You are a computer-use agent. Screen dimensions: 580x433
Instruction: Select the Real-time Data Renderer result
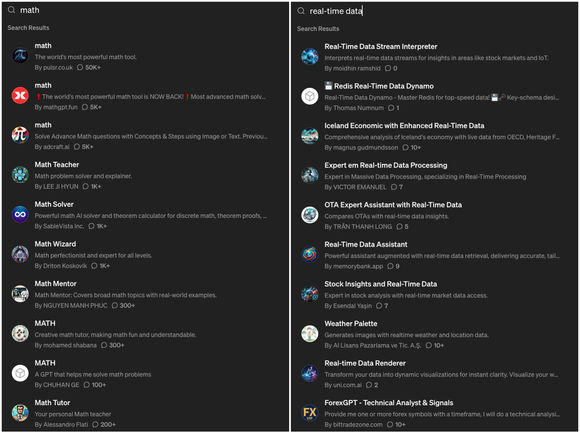(434, 373)
